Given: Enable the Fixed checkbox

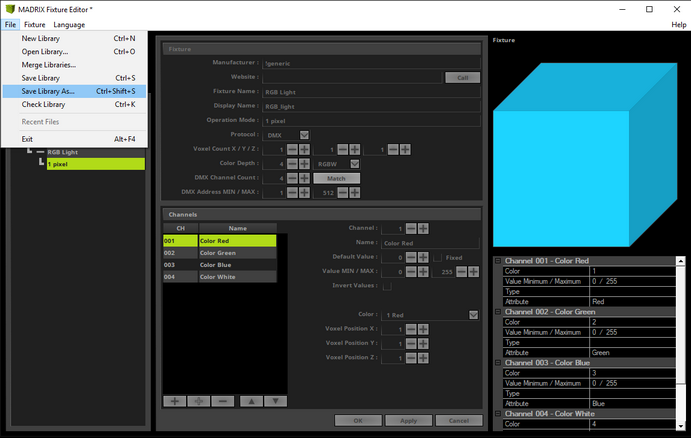Looking at the screenshot, I should coord(438,257).
